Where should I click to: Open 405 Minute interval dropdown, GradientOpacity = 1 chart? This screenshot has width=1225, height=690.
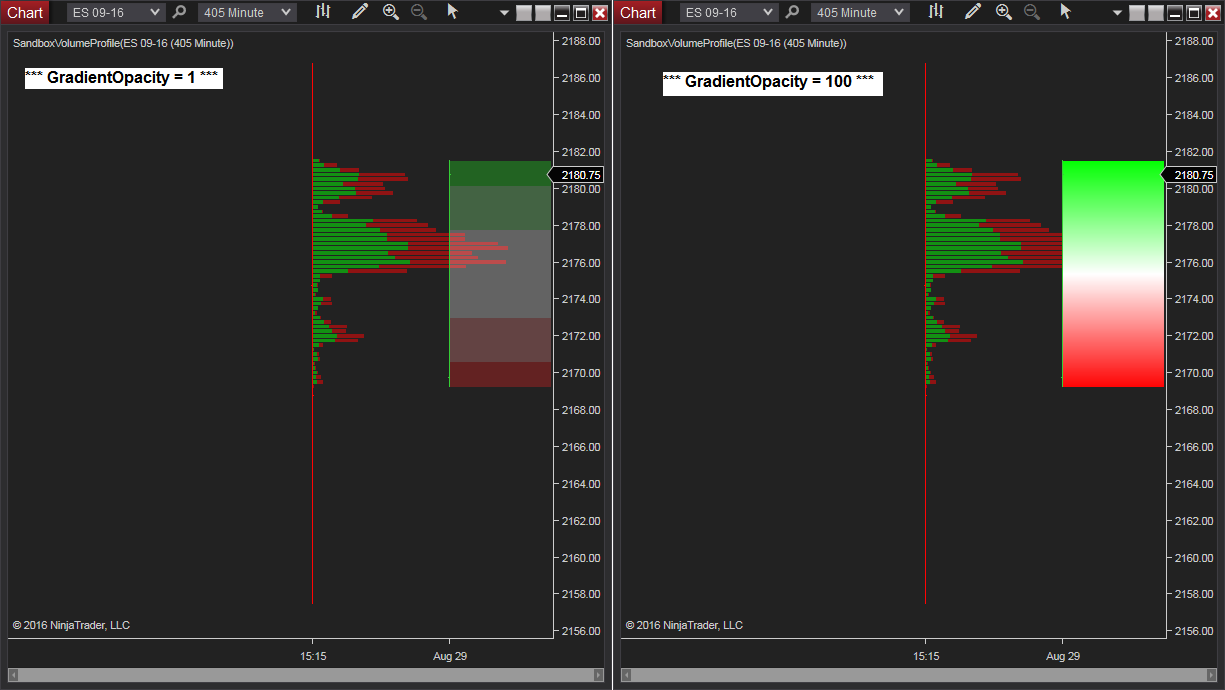[247, 12]
